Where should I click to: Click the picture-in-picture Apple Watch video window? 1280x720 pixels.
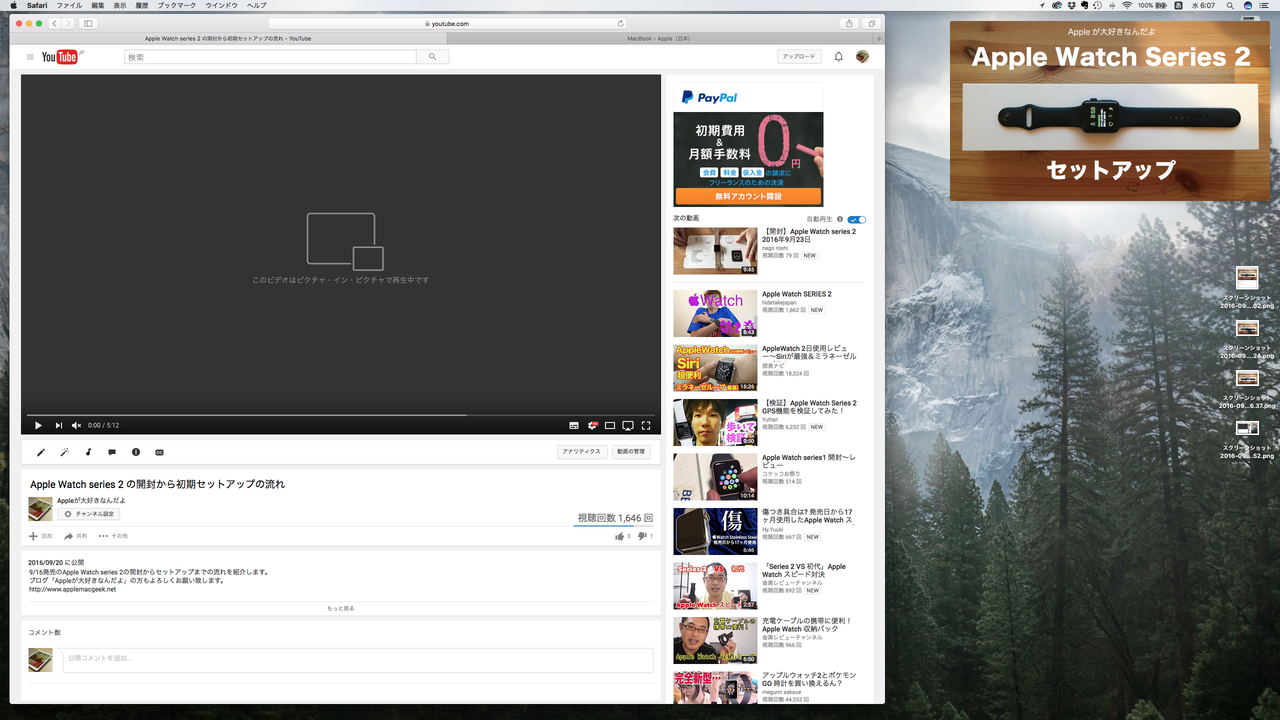click(x=1110, y=112)
